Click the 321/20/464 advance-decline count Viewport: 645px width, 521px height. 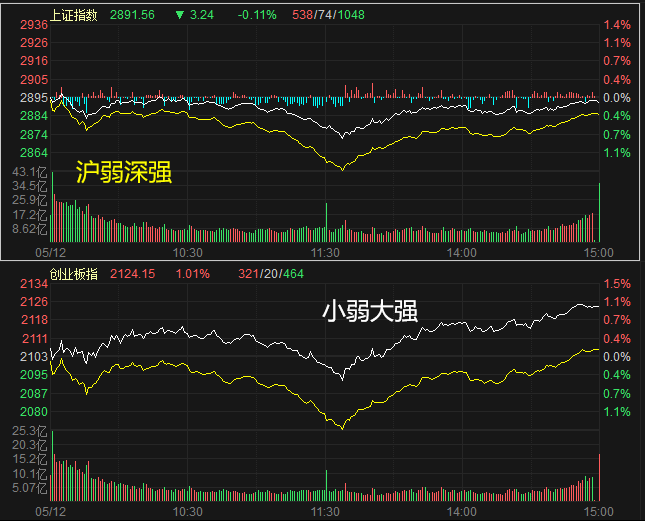(x=271, y=274)
